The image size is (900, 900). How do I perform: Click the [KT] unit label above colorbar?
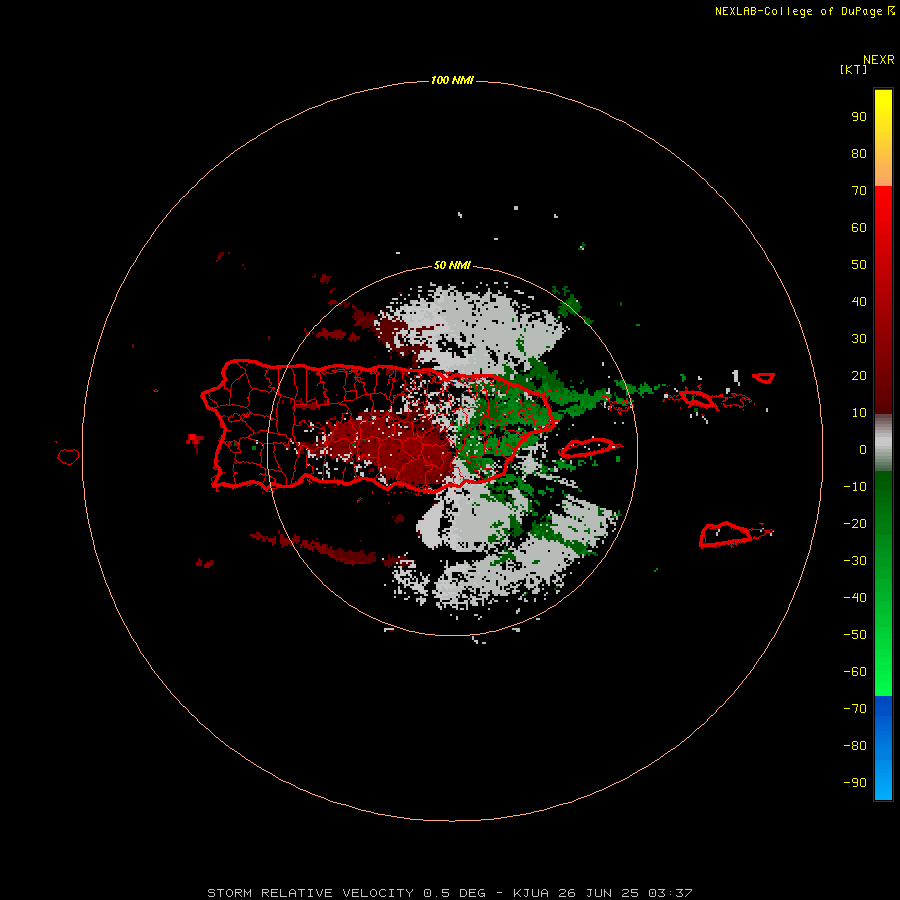[x=853, y=69]
